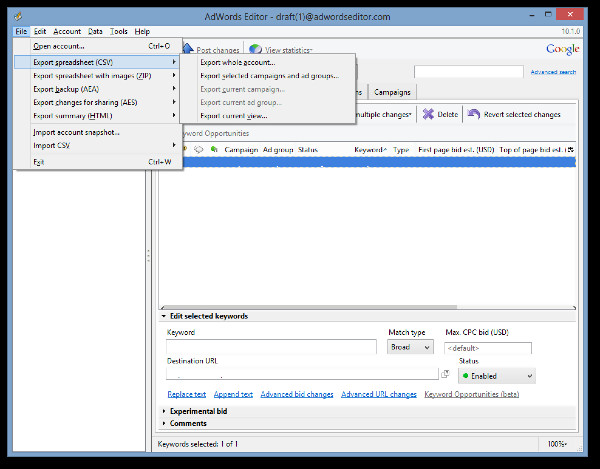
Task: Click the AdWords Editor title bar icon
Action: (x=18, y=16)
